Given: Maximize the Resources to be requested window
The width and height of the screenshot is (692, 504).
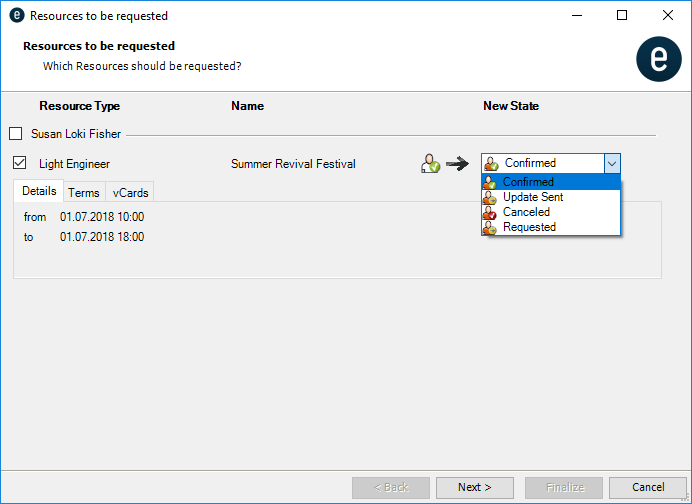Looking at the screenshot, I should (x=622, y=16).
